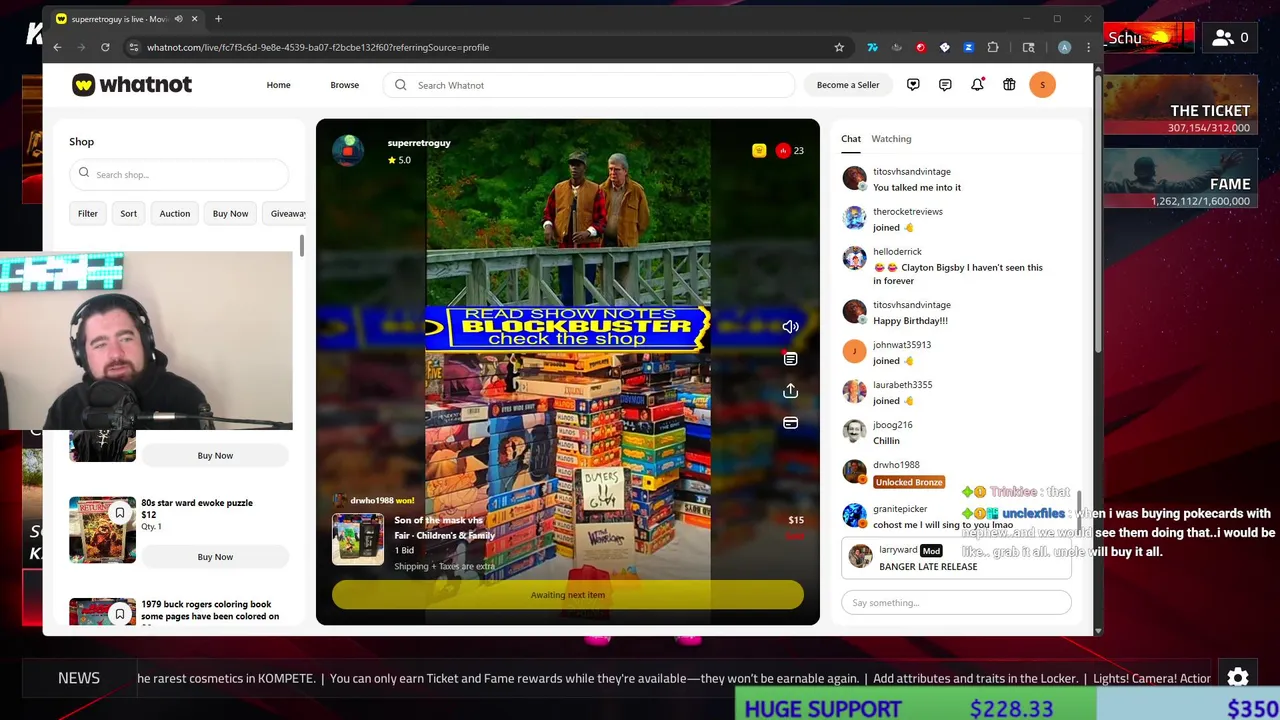Open site information icon in address bar
The height and width of the screenshot is (720, 1280).
[133, 47]
